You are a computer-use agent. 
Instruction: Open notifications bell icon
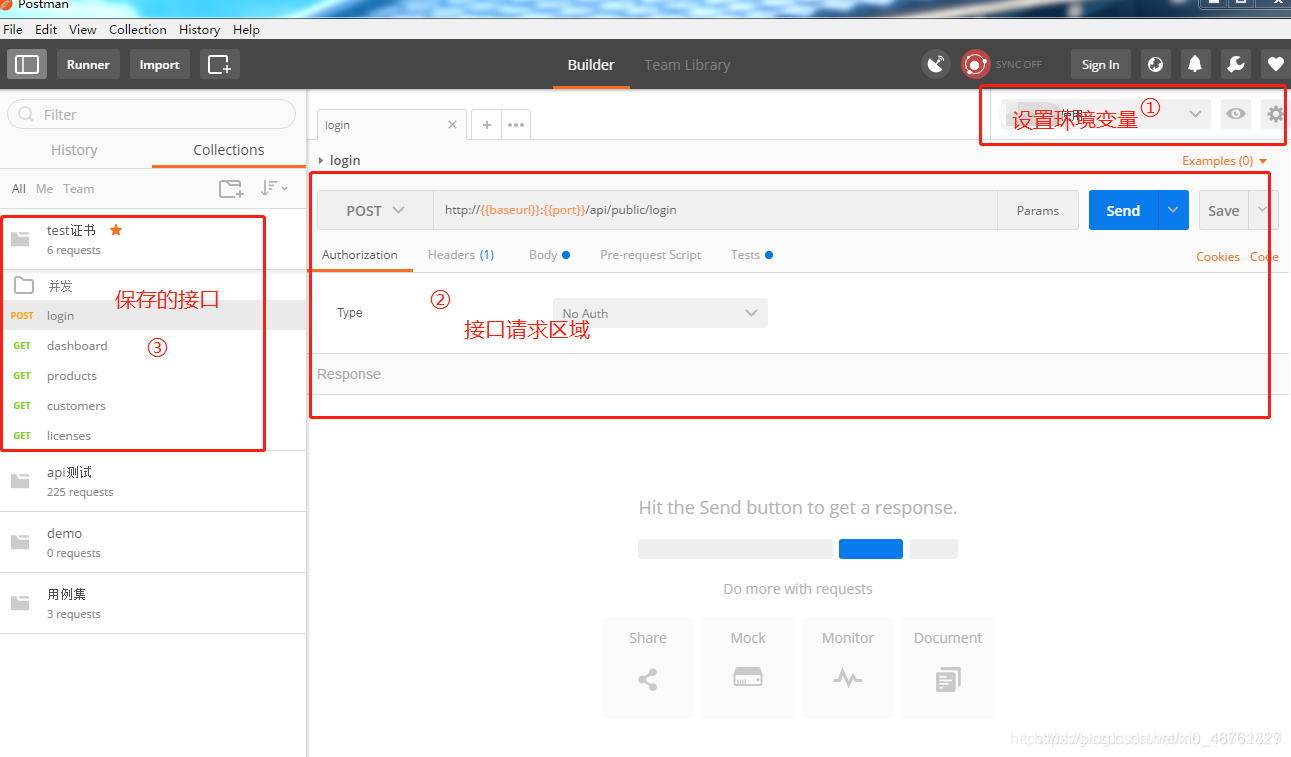[1195, 65]
